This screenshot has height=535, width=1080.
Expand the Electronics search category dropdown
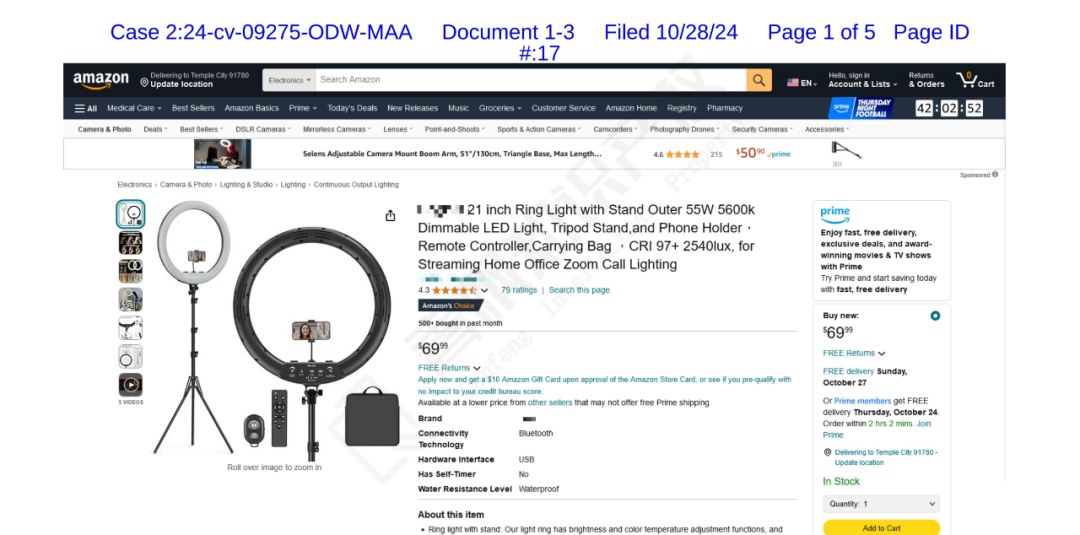pos(289,80)
